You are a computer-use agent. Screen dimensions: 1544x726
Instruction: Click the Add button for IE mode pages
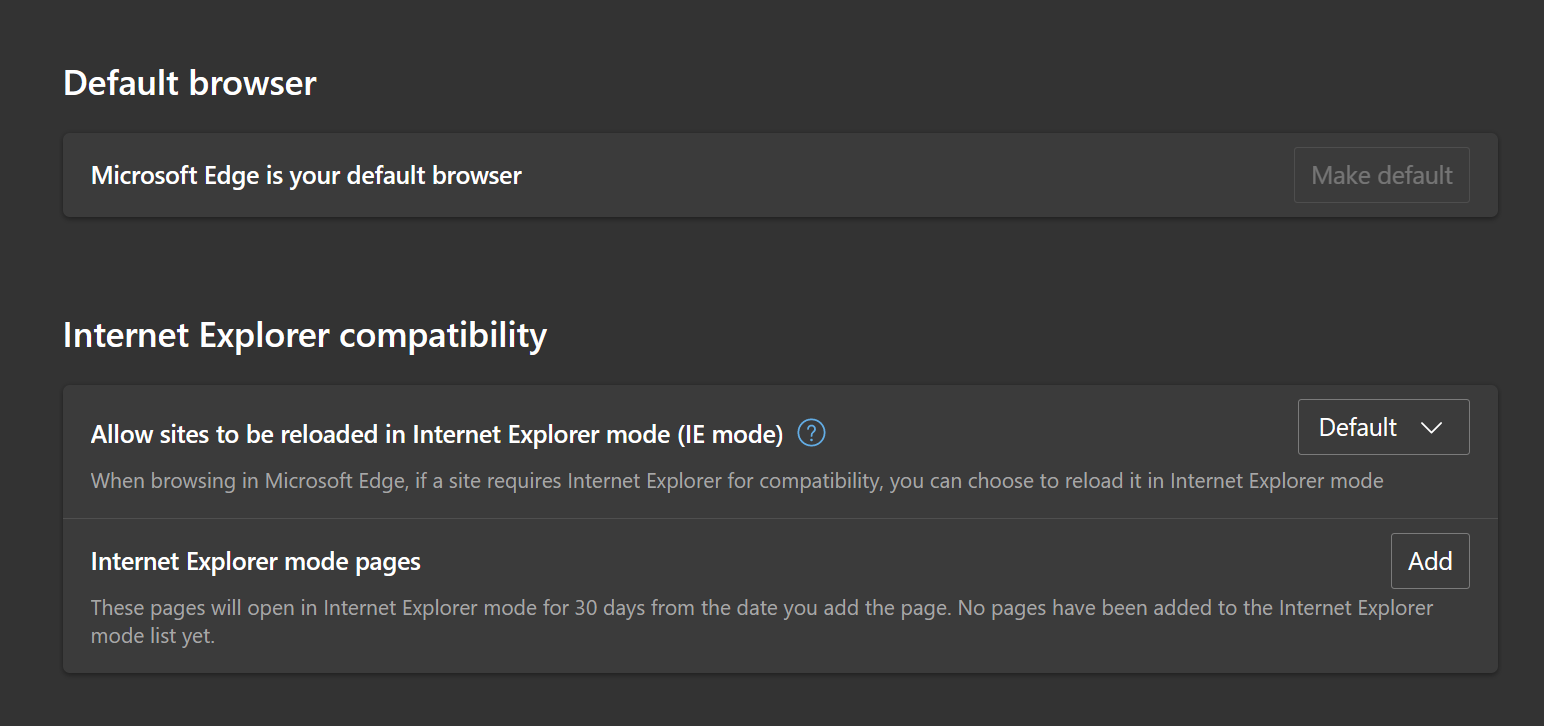[x=1430, y=561]
